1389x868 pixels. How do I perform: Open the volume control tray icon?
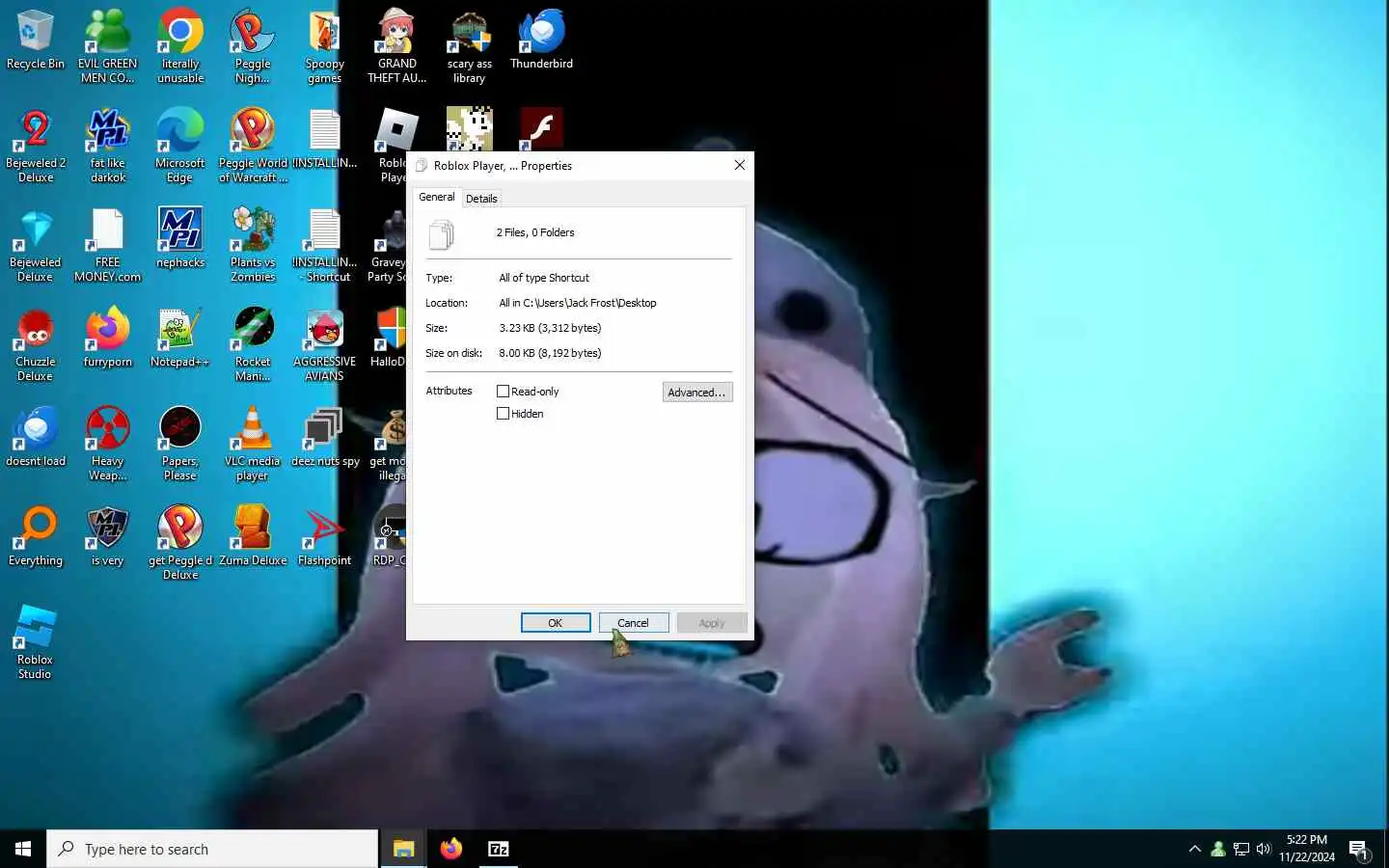coord(1264,849)
